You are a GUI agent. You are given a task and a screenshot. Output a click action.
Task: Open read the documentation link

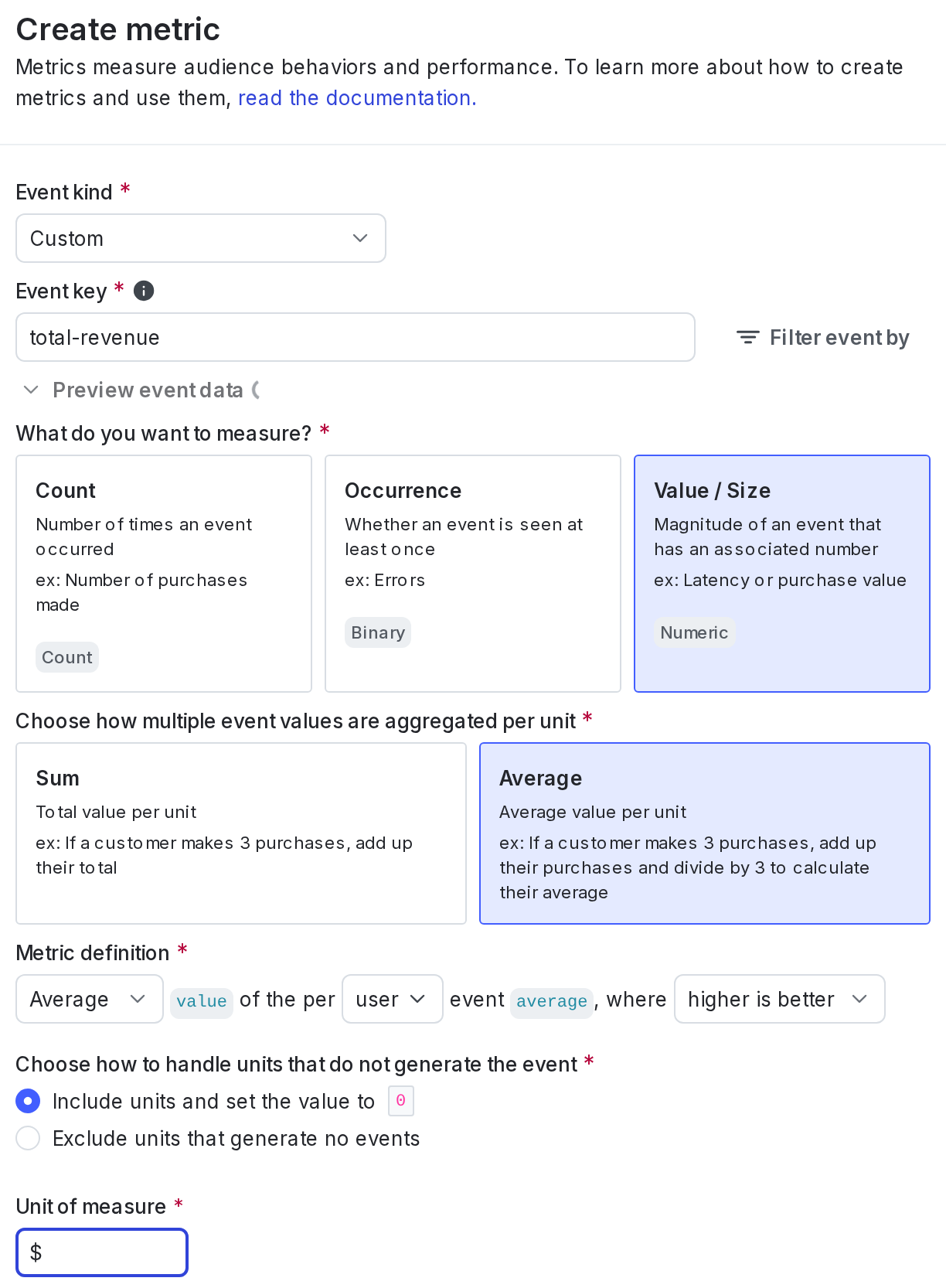coord(357,97)
